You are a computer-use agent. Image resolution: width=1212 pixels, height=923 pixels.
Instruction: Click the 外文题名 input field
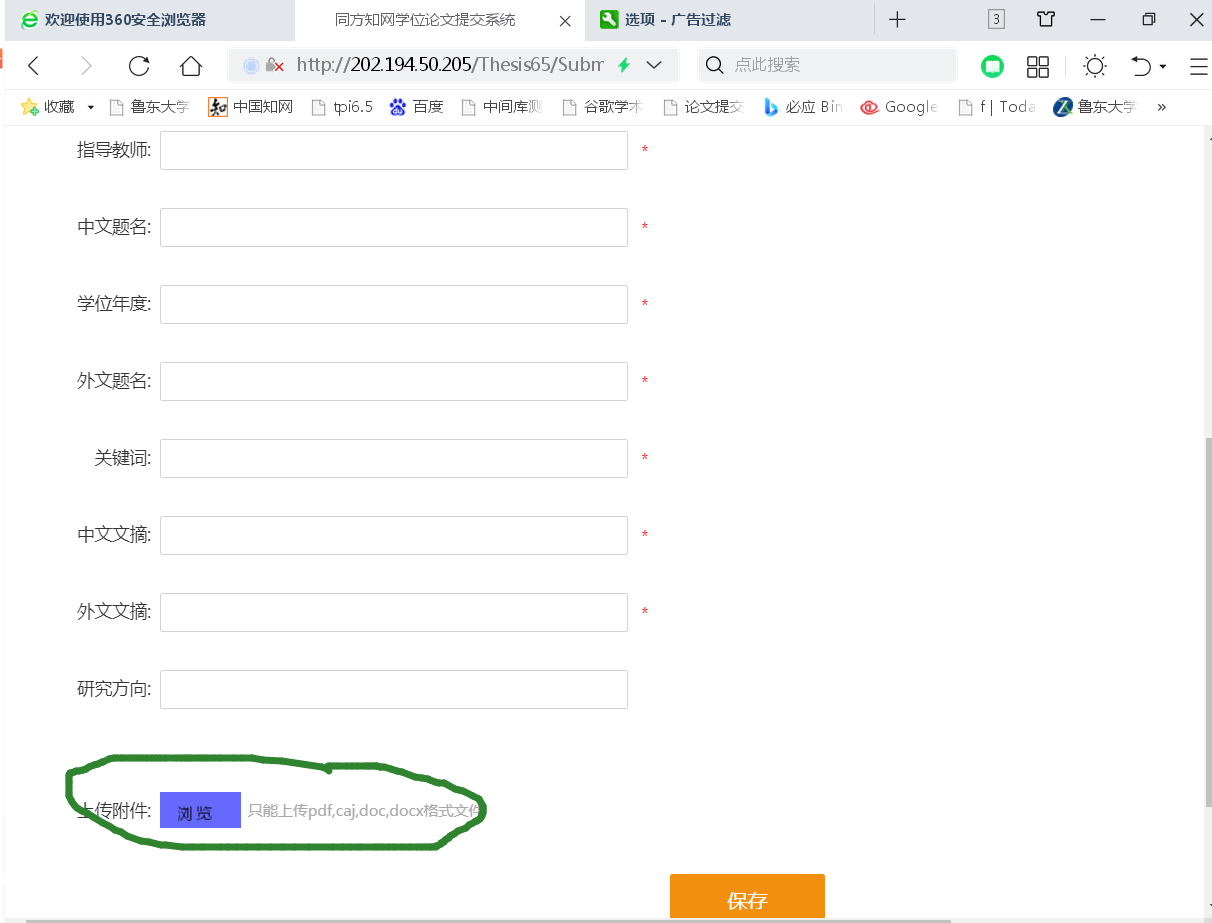tap(394, 381)
